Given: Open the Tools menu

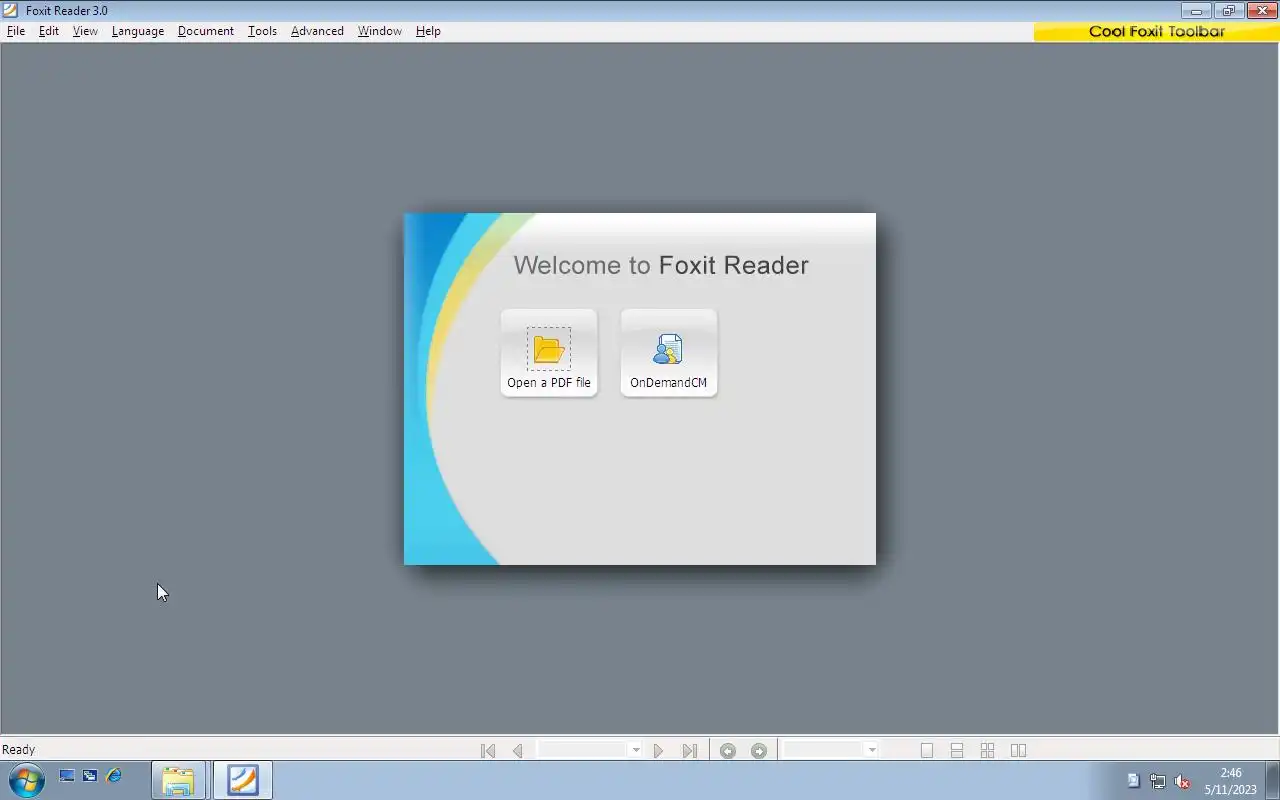Looking at the screenshot, I should pyautogui.click(x=262, y=31).
